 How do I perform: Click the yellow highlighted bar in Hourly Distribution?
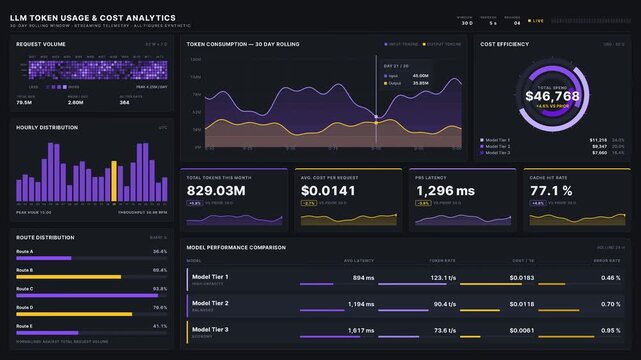pos(114,181)
